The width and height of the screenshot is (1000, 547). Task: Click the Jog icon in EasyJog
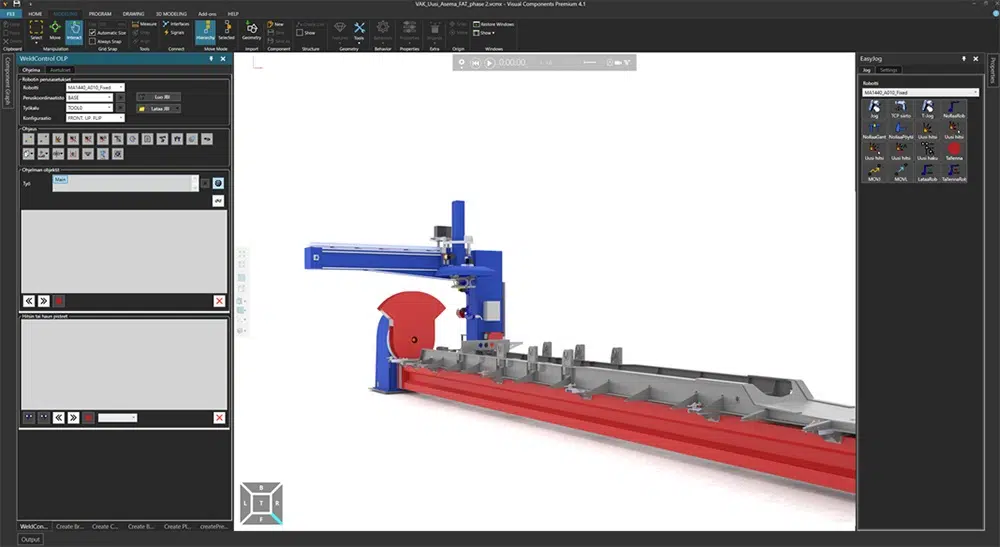[874, 110]
